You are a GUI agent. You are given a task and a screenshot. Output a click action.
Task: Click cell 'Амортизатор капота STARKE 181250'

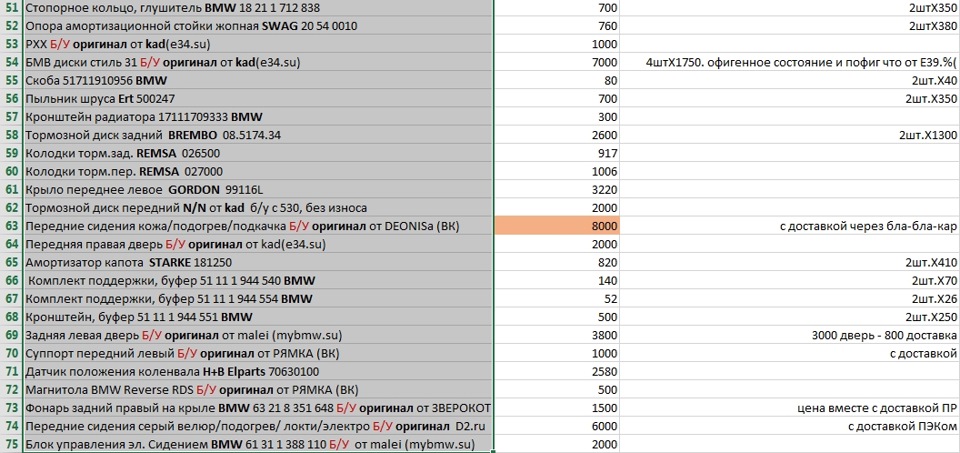coord(258,263)
